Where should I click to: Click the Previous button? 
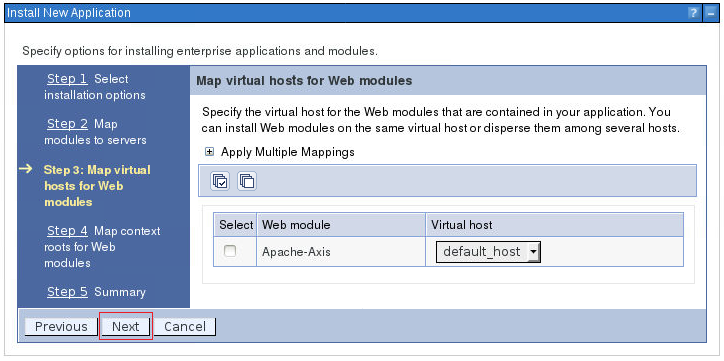tap(61, 327)
